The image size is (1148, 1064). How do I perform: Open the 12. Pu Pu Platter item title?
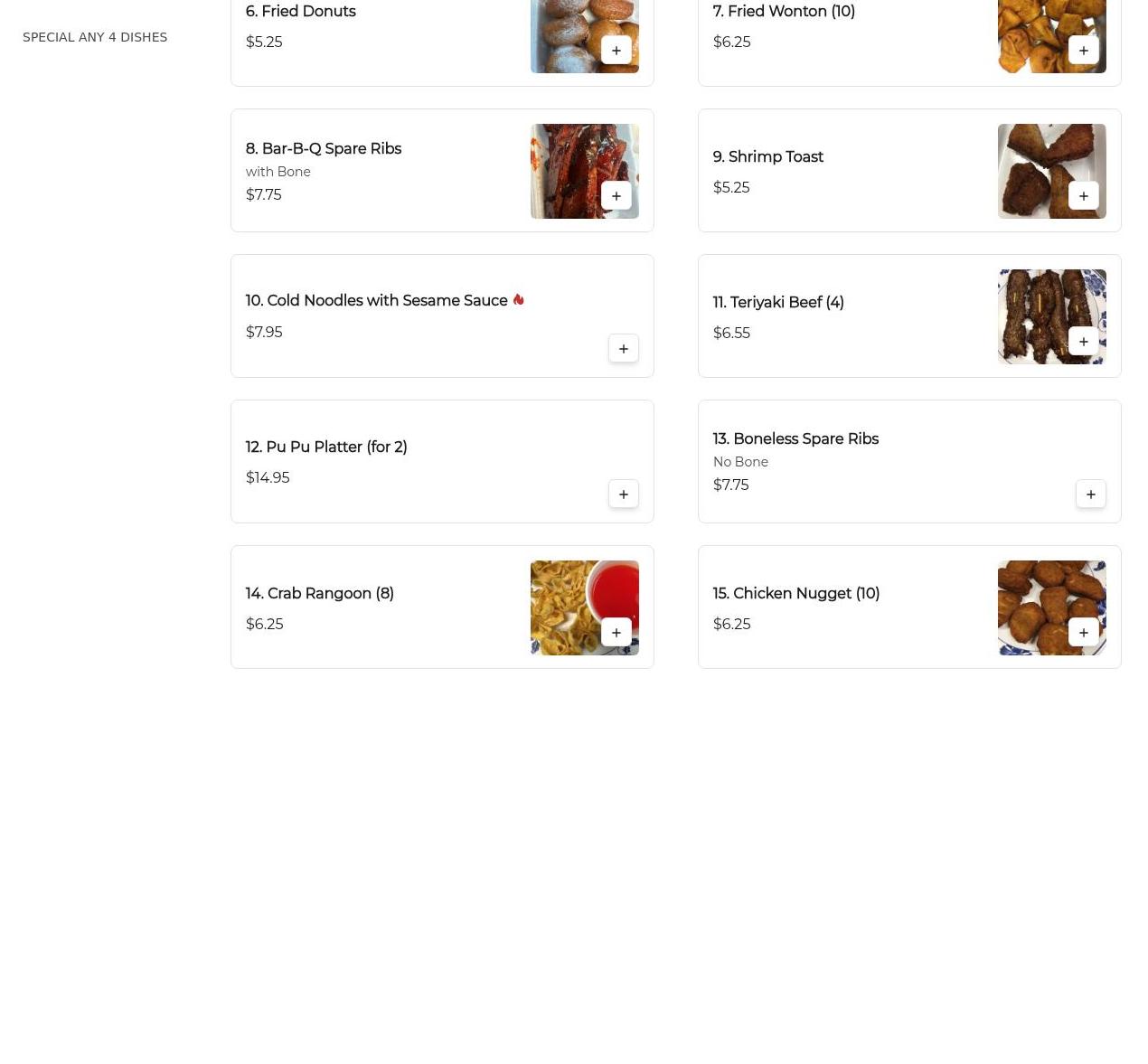click(326, 447)
